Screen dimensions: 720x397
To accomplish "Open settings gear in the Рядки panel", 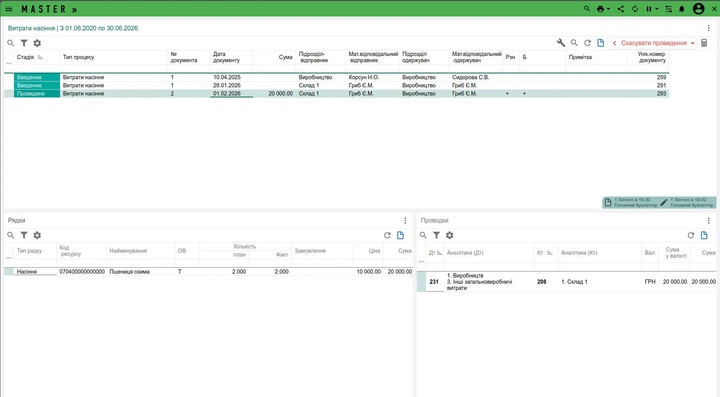I will (37, 235).
